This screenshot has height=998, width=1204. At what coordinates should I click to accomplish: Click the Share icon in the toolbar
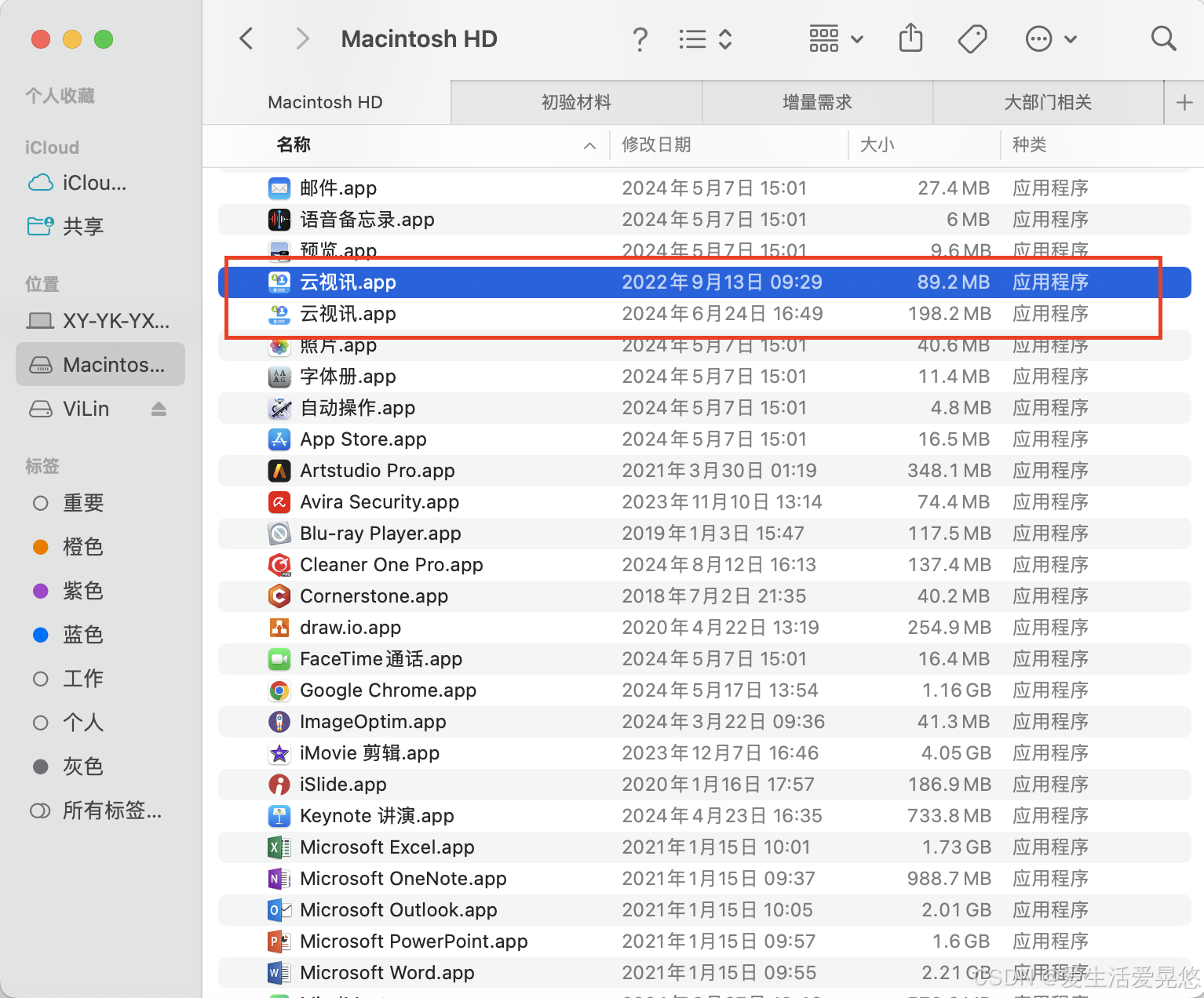point(910,38)
